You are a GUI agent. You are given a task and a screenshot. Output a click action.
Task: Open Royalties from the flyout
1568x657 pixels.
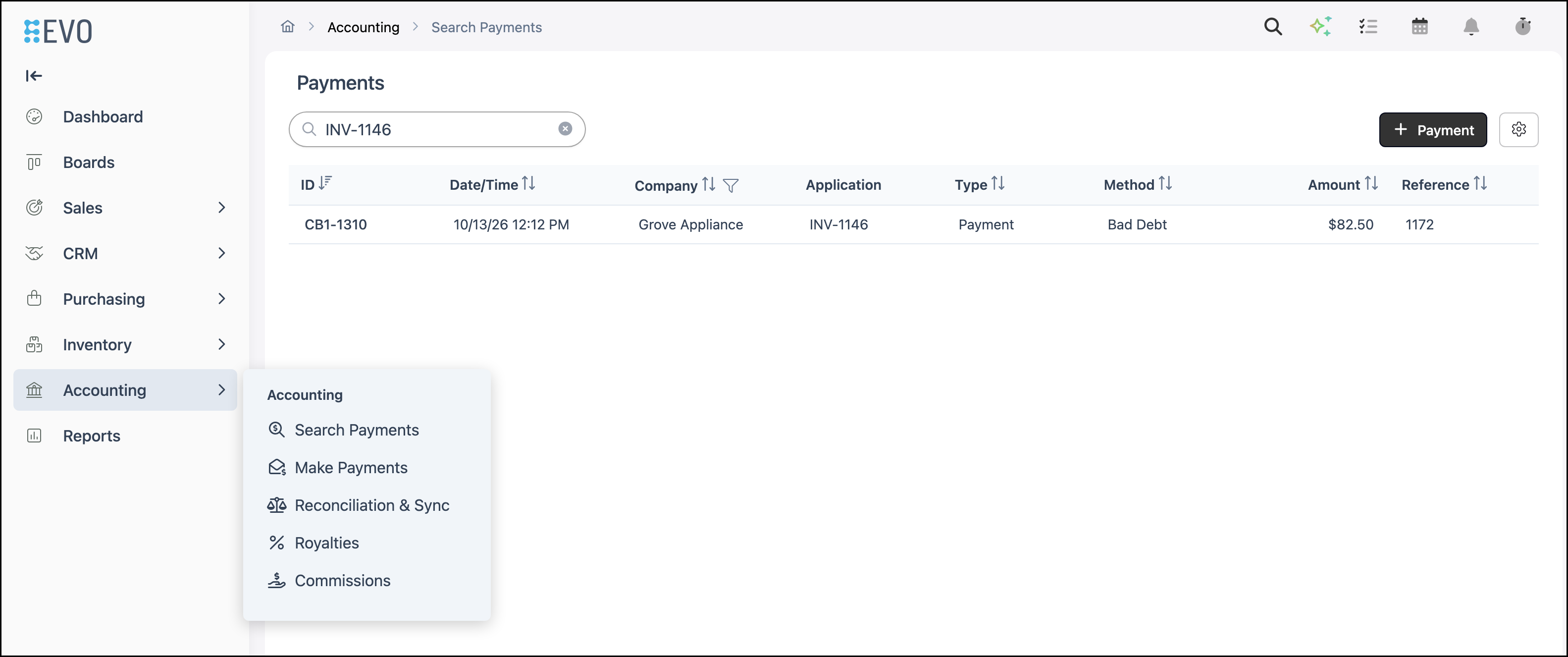[x=314, y=543]
